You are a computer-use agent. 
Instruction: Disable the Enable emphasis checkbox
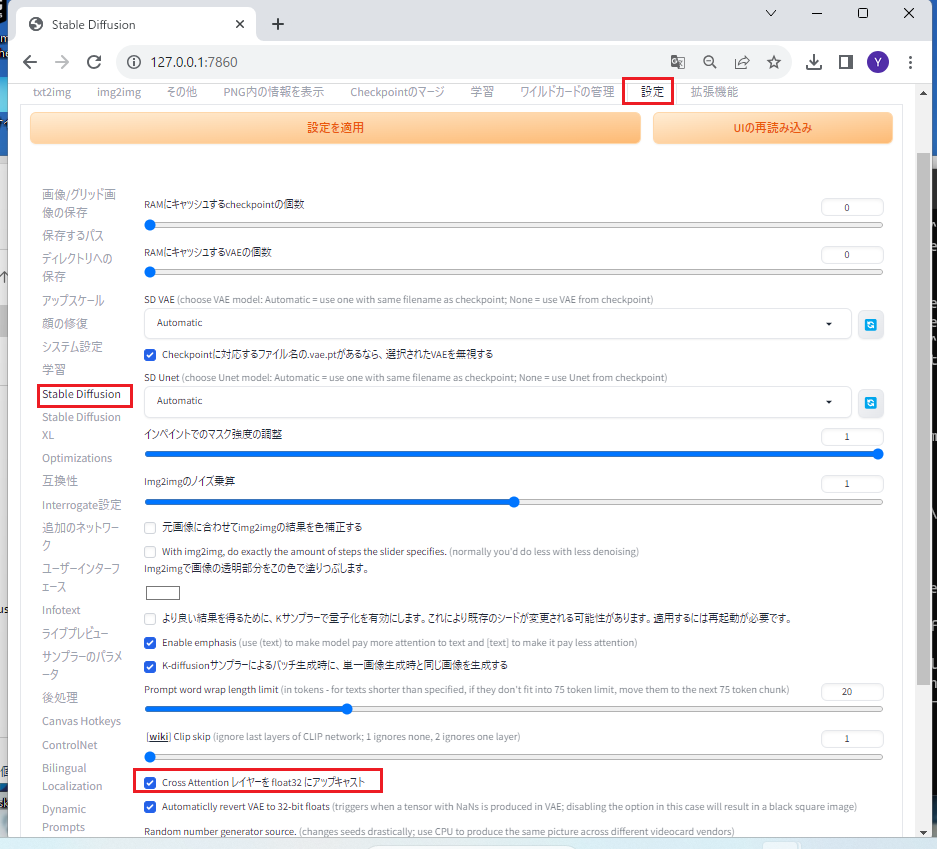pos(150,642)
